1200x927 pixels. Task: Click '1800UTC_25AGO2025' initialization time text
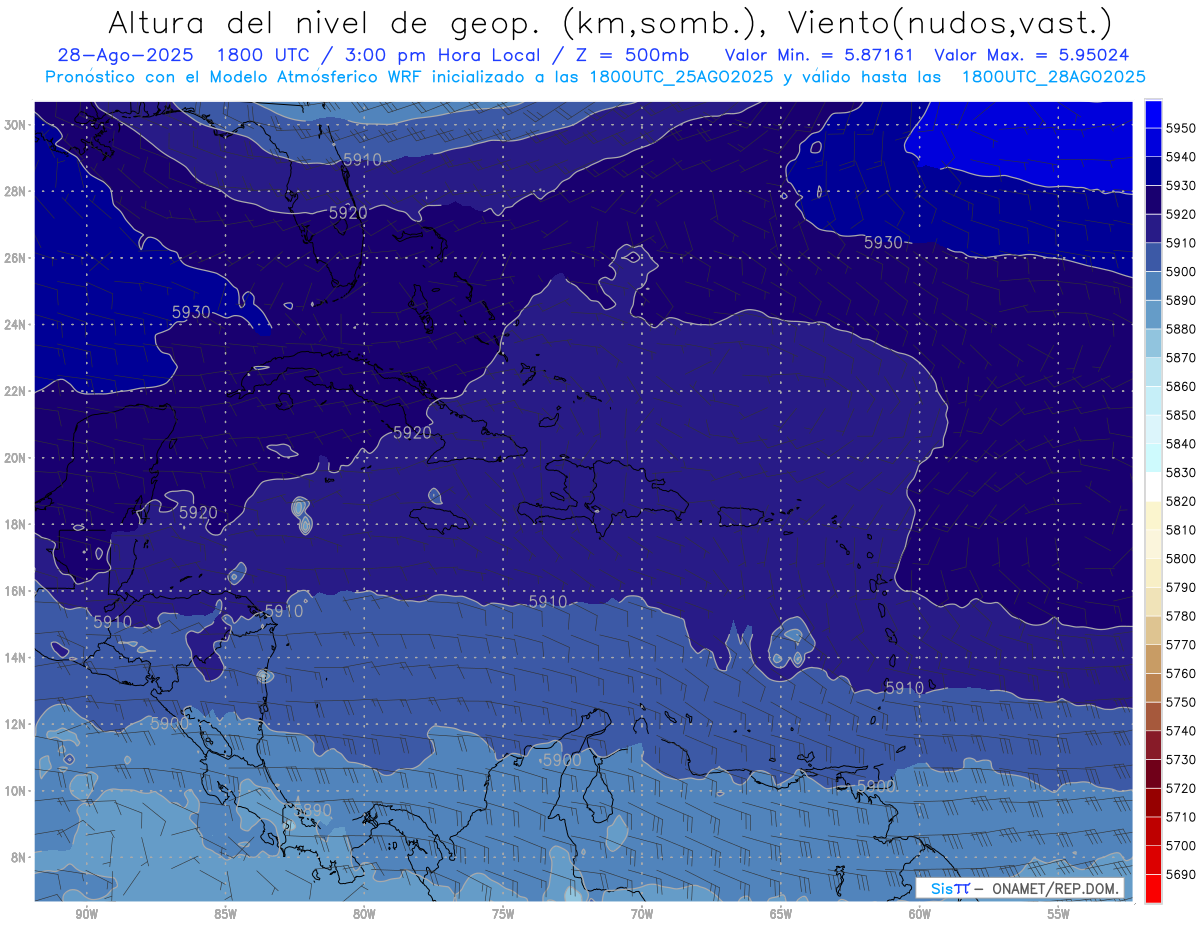[681, 77]
